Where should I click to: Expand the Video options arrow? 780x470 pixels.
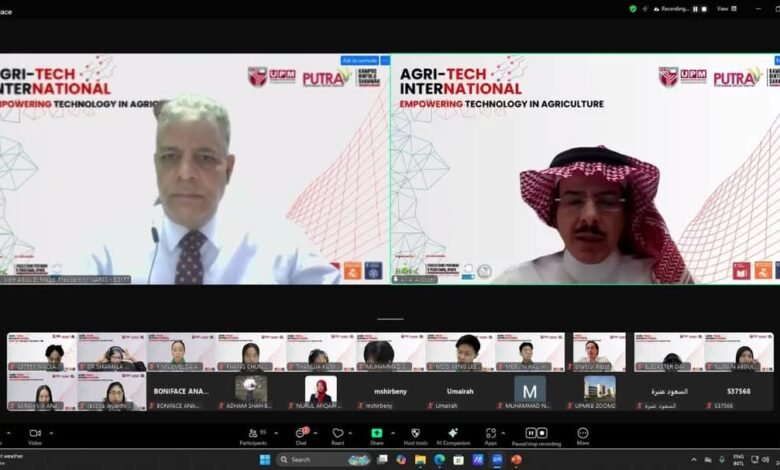(51, 433)
